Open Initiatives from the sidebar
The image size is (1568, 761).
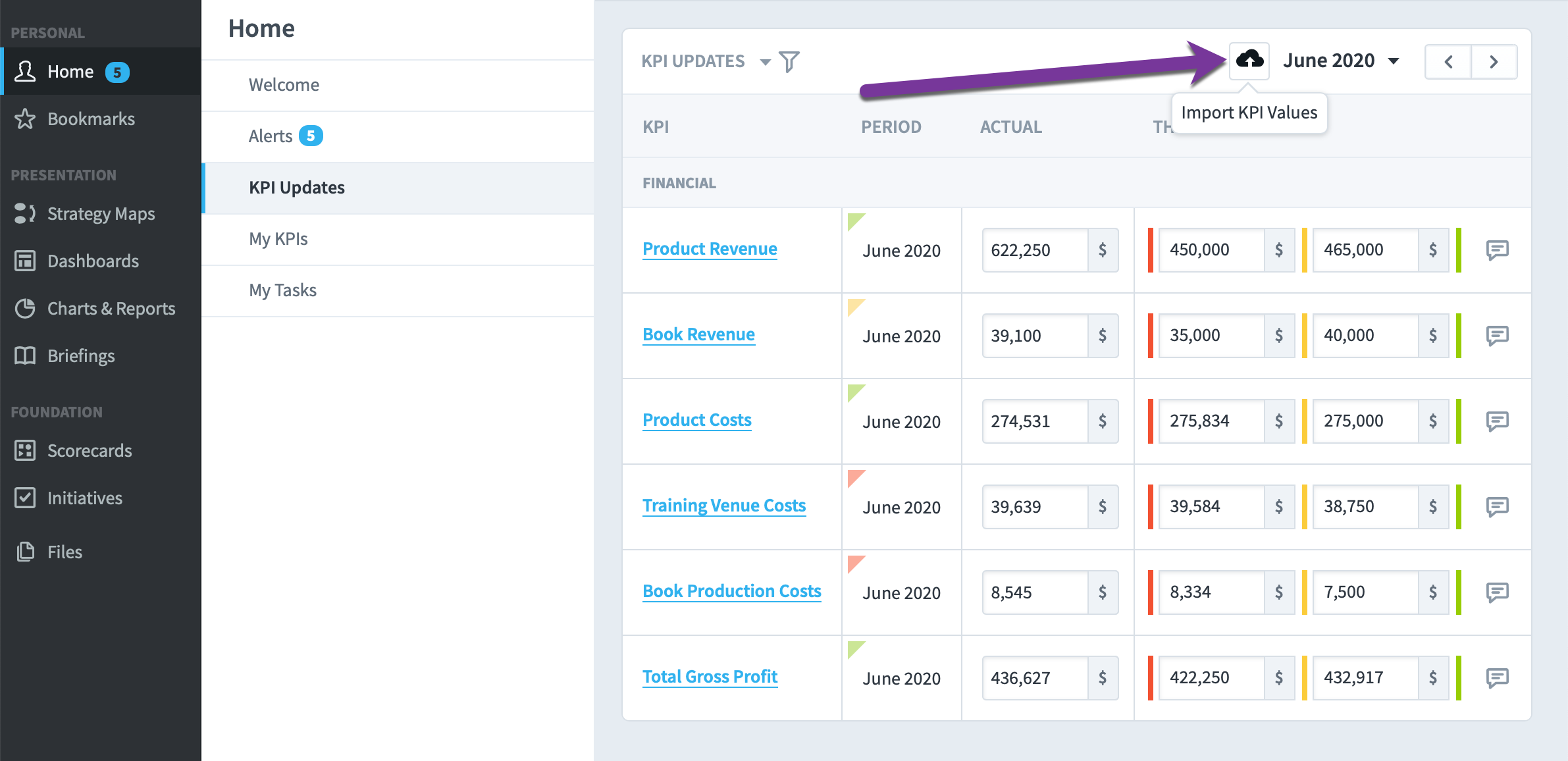point(85,498)
